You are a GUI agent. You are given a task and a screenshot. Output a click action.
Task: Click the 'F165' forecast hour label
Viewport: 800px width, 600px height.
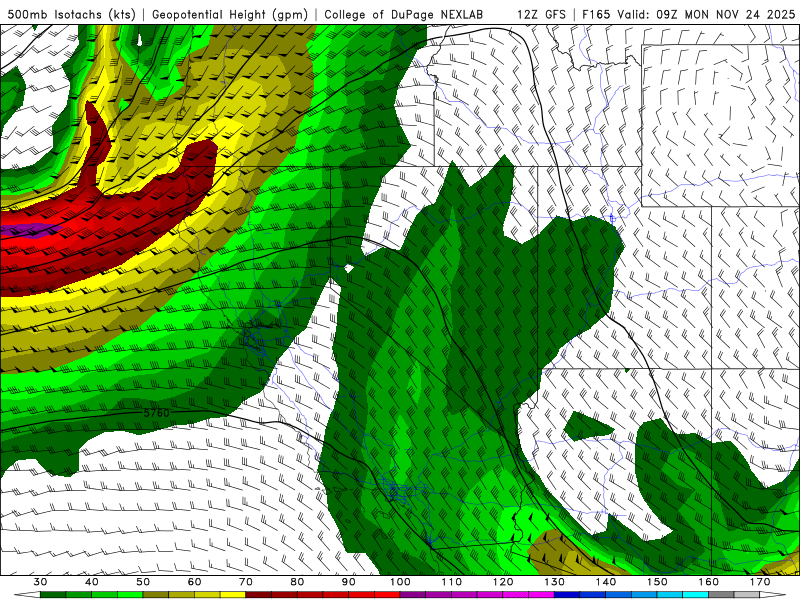click(x=596, y=14)
